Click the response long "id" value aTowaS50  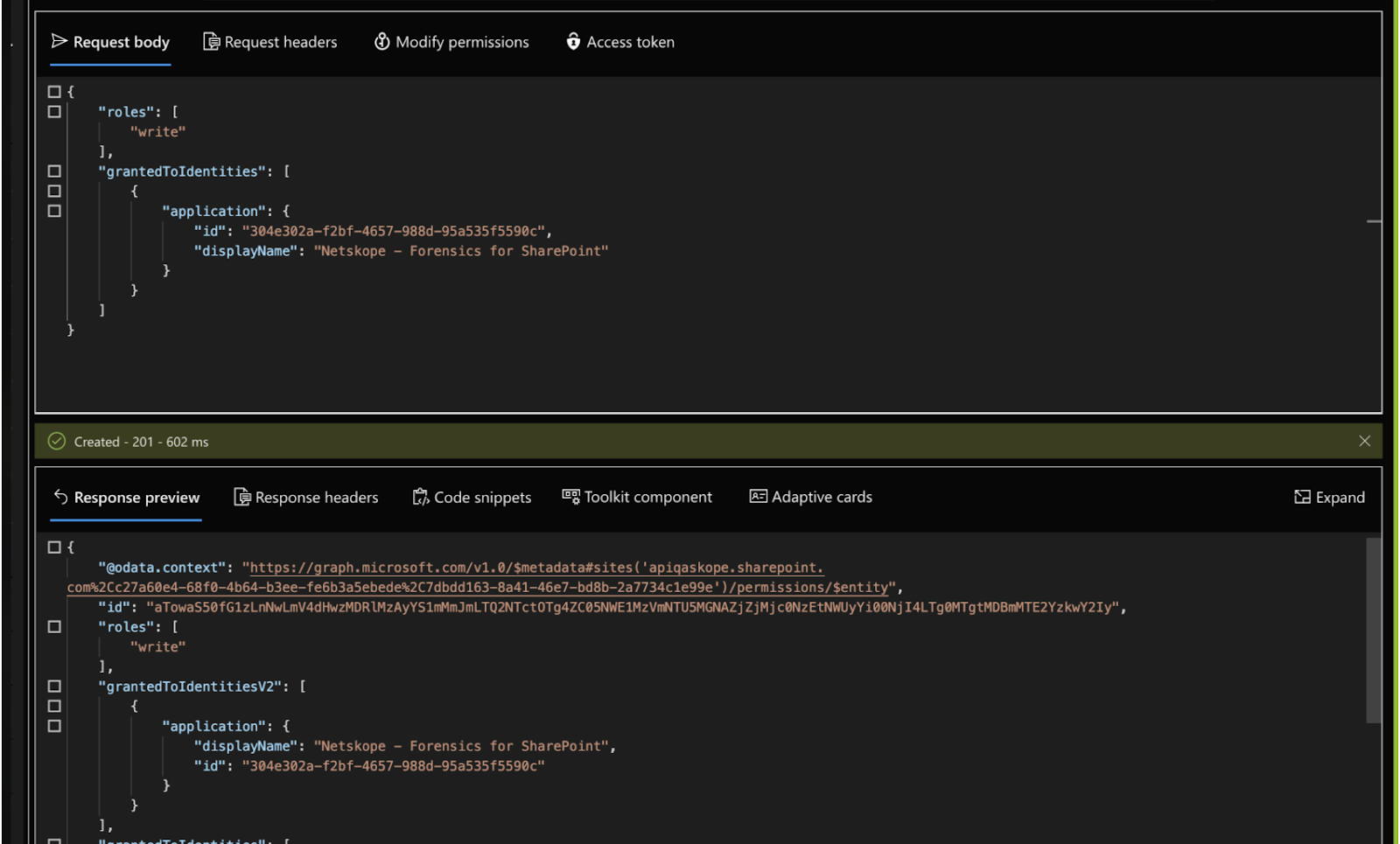coord(633,608)
